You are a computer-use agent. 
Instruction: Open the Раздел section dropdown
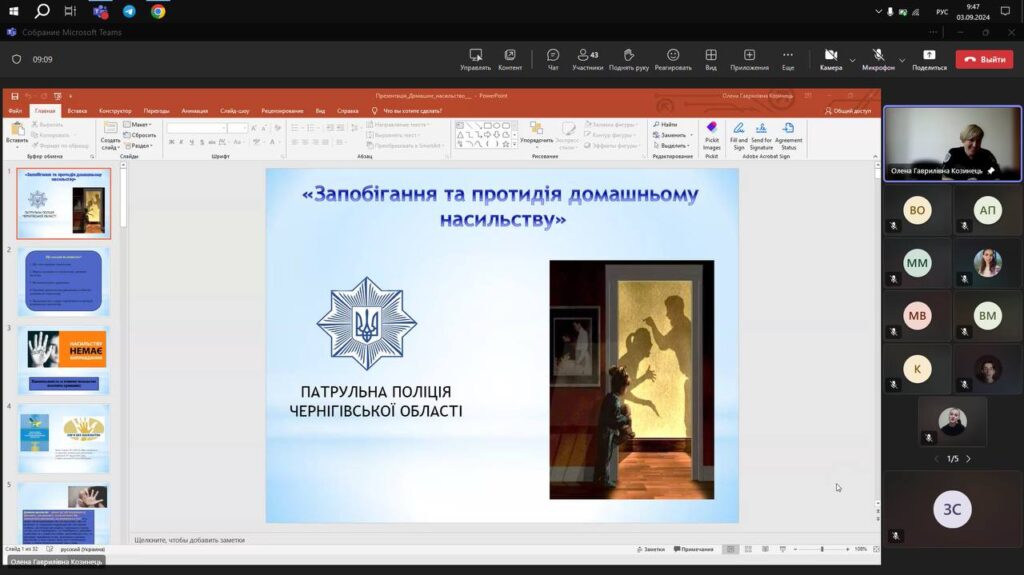(138, 146)
